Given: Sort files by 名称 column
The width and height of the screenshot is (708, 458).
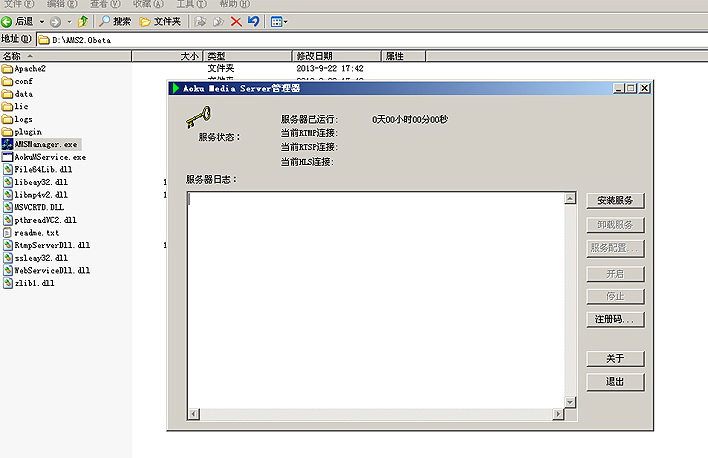Looking at the screenshot, I should pos(66,56).
